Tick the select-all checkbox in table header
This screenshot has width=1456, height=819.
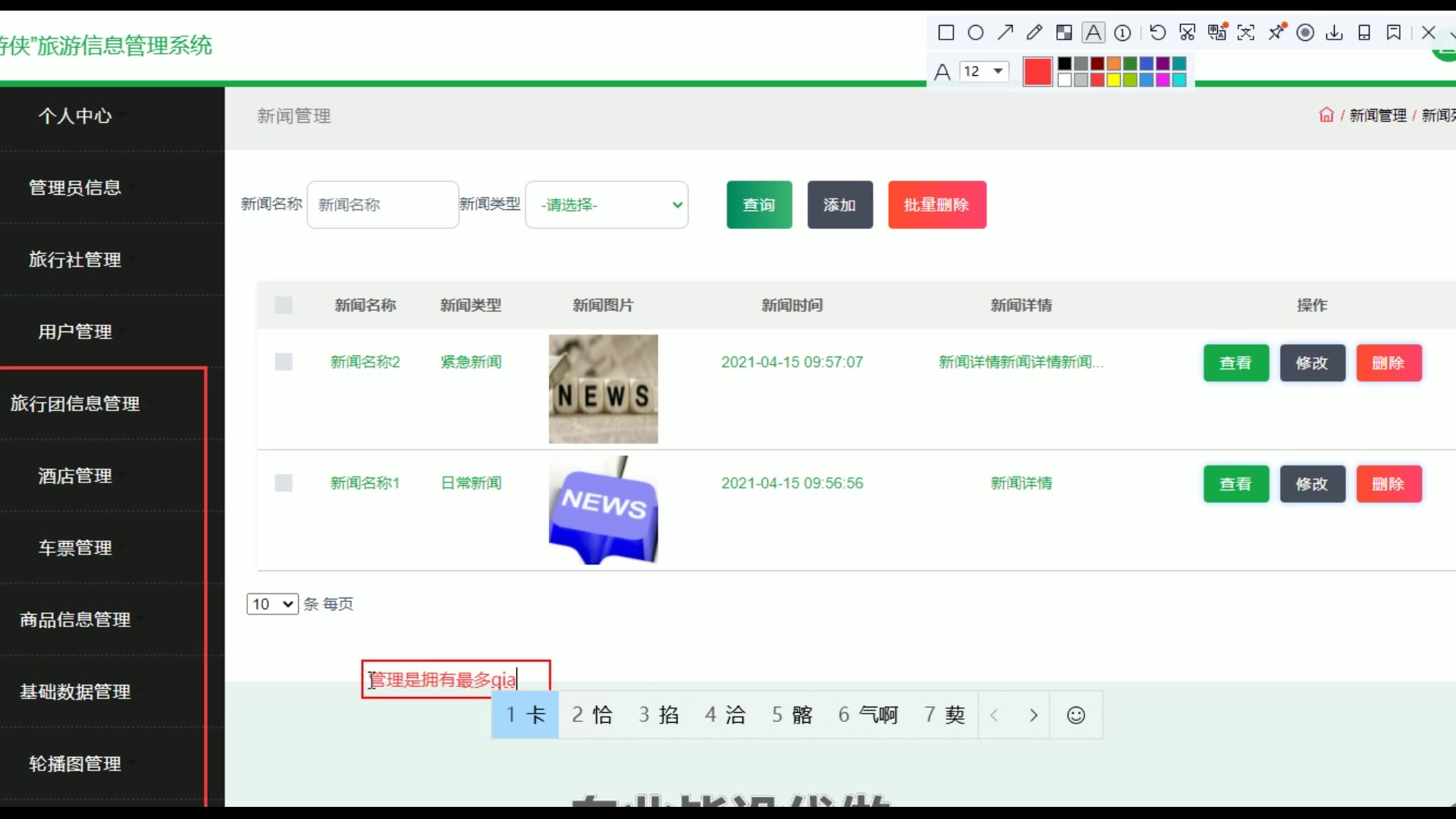tap(284, 305)
